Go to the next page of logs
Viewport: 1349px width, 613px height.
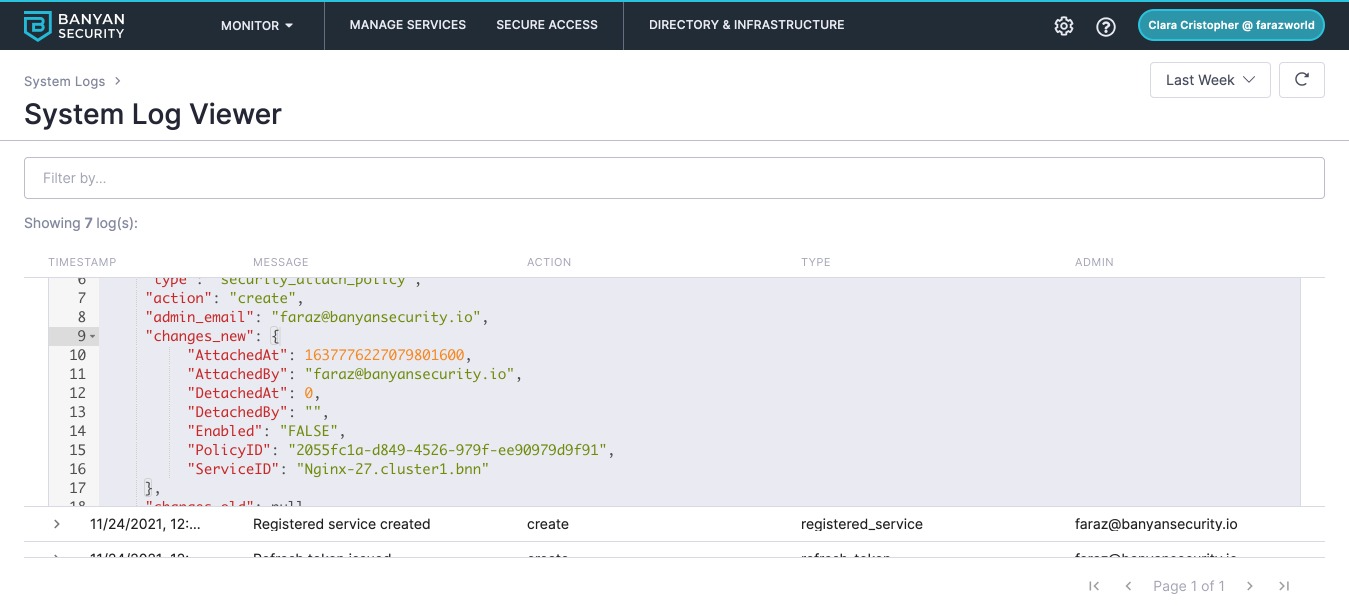[x=1250, y=586]
